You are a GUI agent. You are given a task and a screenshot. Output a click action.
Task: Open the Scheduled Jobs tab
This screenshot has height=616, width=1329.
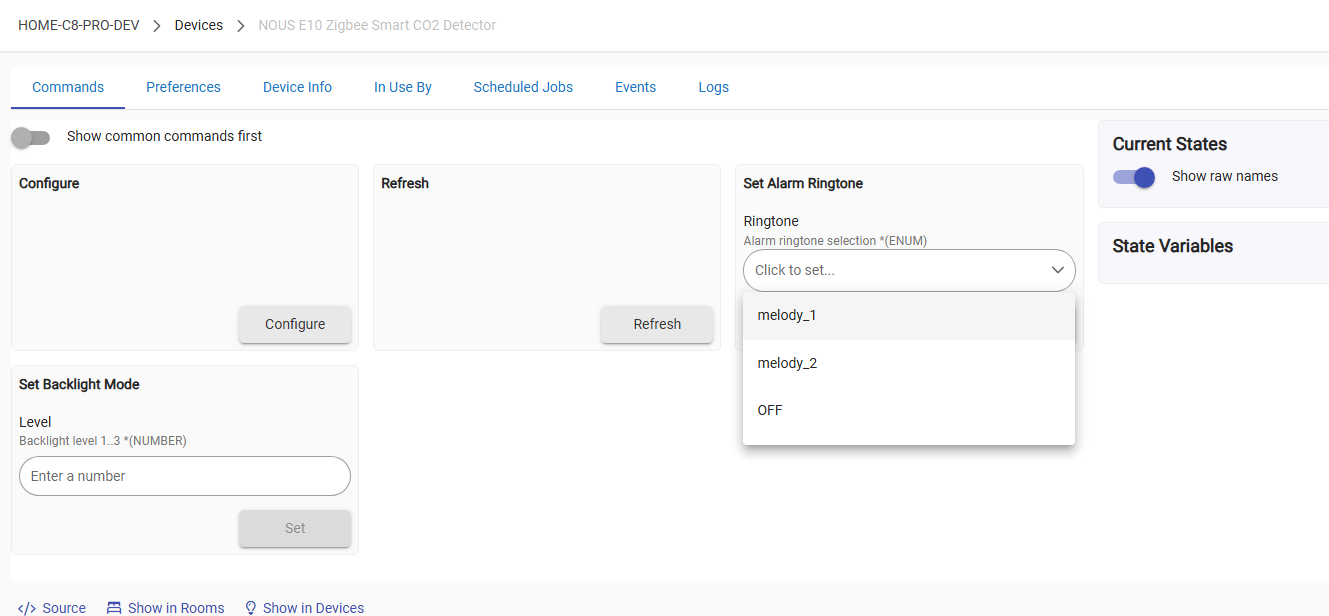click(x=523, y=87)
